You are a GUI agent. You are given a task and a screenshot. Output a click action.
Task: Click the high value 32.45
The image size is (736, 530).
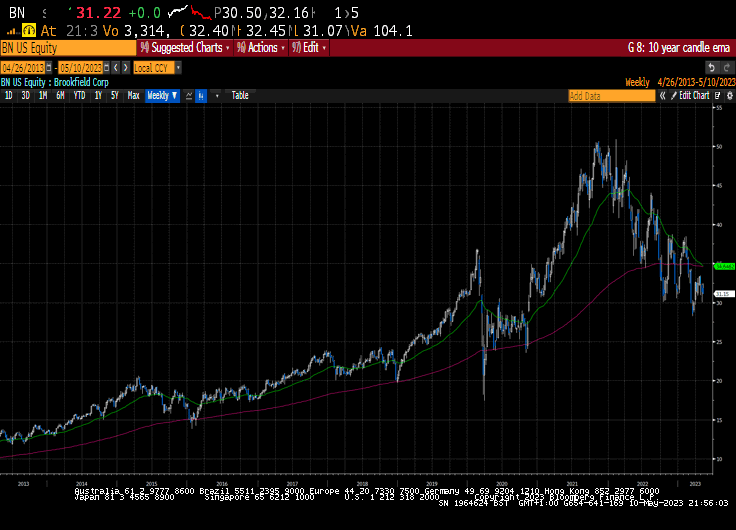coord(266,31)
